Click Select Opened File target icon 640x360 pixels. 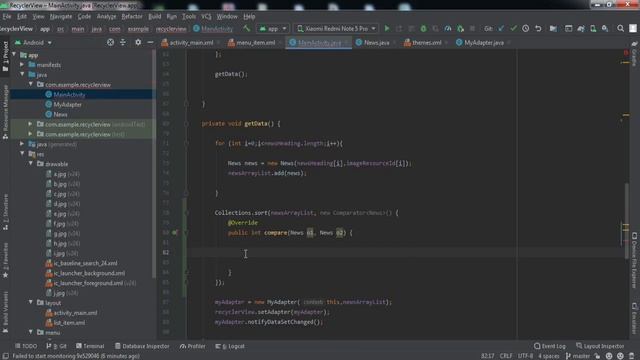point(110,42)
